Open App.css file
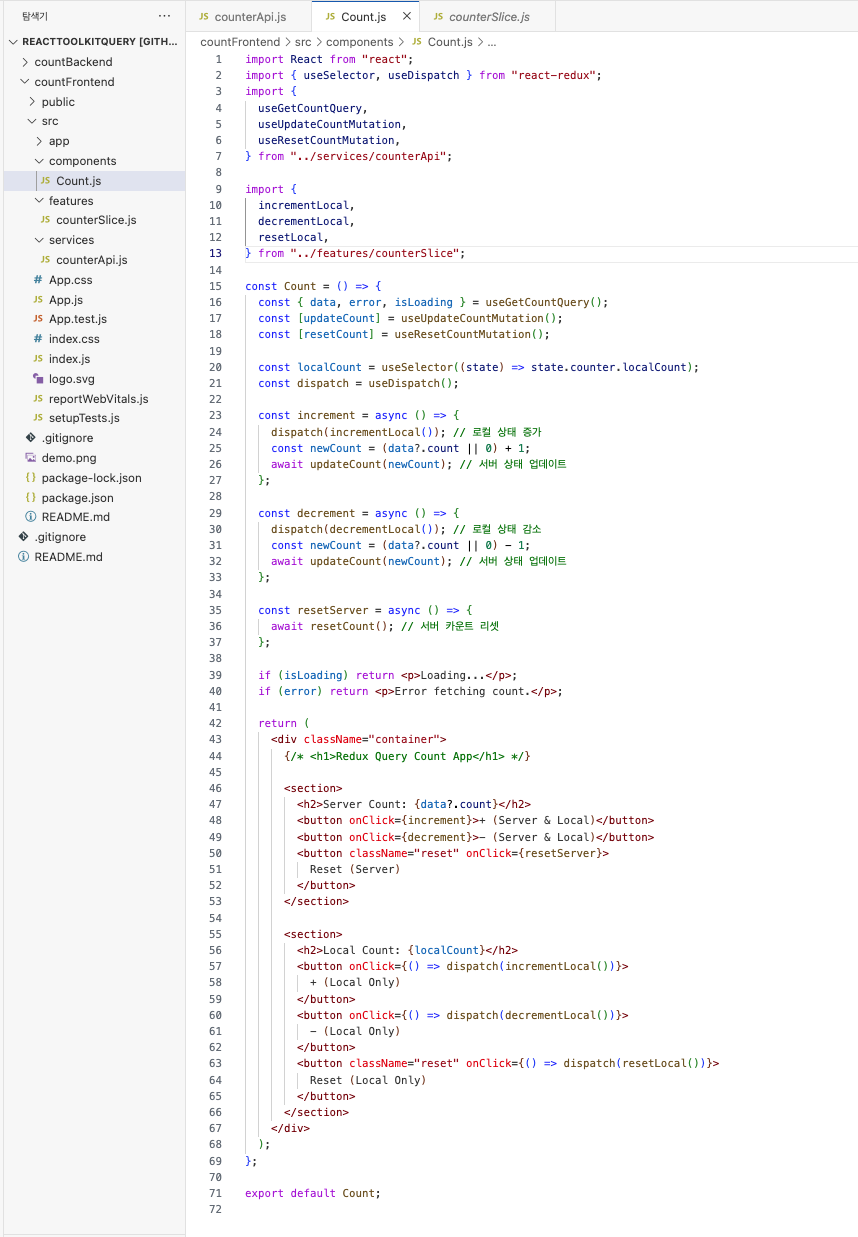This screenshot has height=1237, width=858. (94, 280)
